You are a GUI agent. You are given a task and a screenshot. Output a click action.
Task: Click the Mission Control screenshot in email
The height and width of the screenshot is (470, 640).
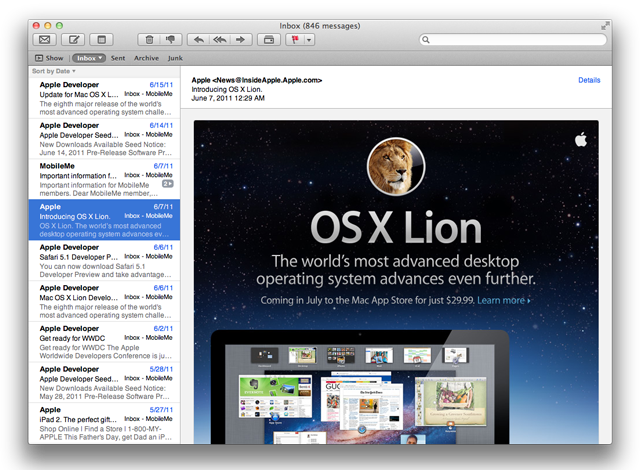pyautogui.click(x=360, y=387)
